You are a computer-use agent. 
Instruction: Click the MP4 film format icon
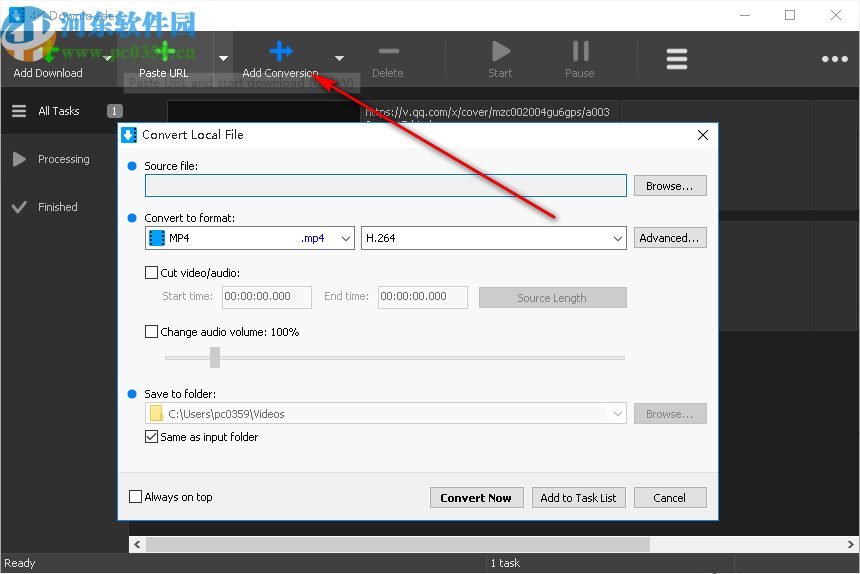[157, 238]
